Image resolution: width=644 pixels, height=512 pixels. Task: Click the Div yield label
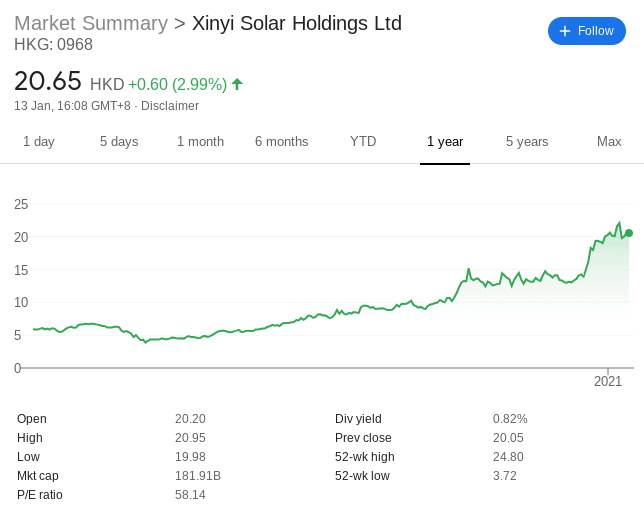(358, 419)
